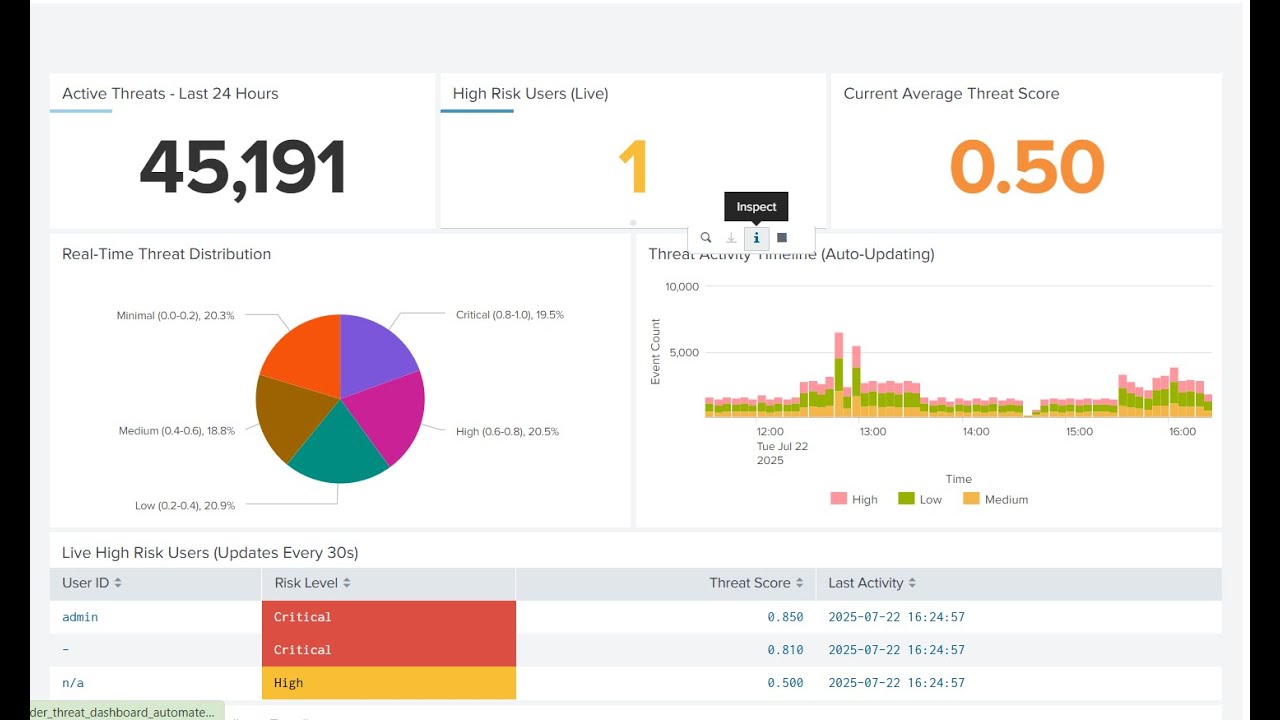Open the admin user row link
Image resolution: width=1280 pixels, height=720 pixels.
(80, 617)
